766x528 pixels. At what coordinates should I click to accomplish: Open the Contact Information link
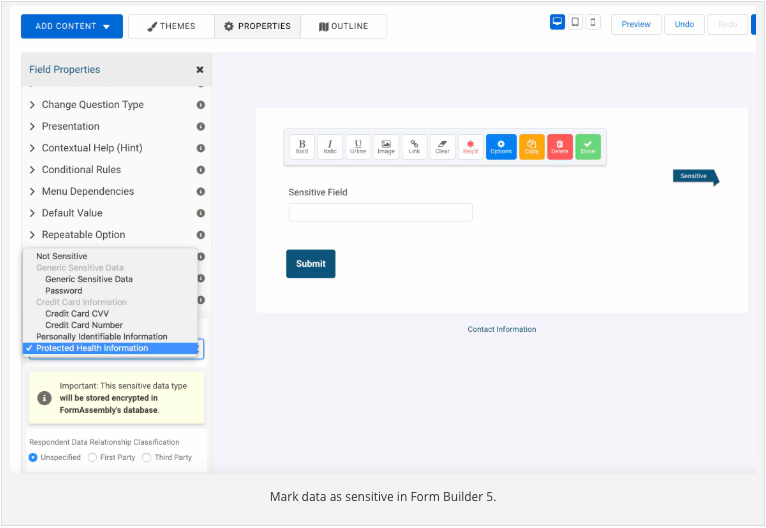coord(502,329)
